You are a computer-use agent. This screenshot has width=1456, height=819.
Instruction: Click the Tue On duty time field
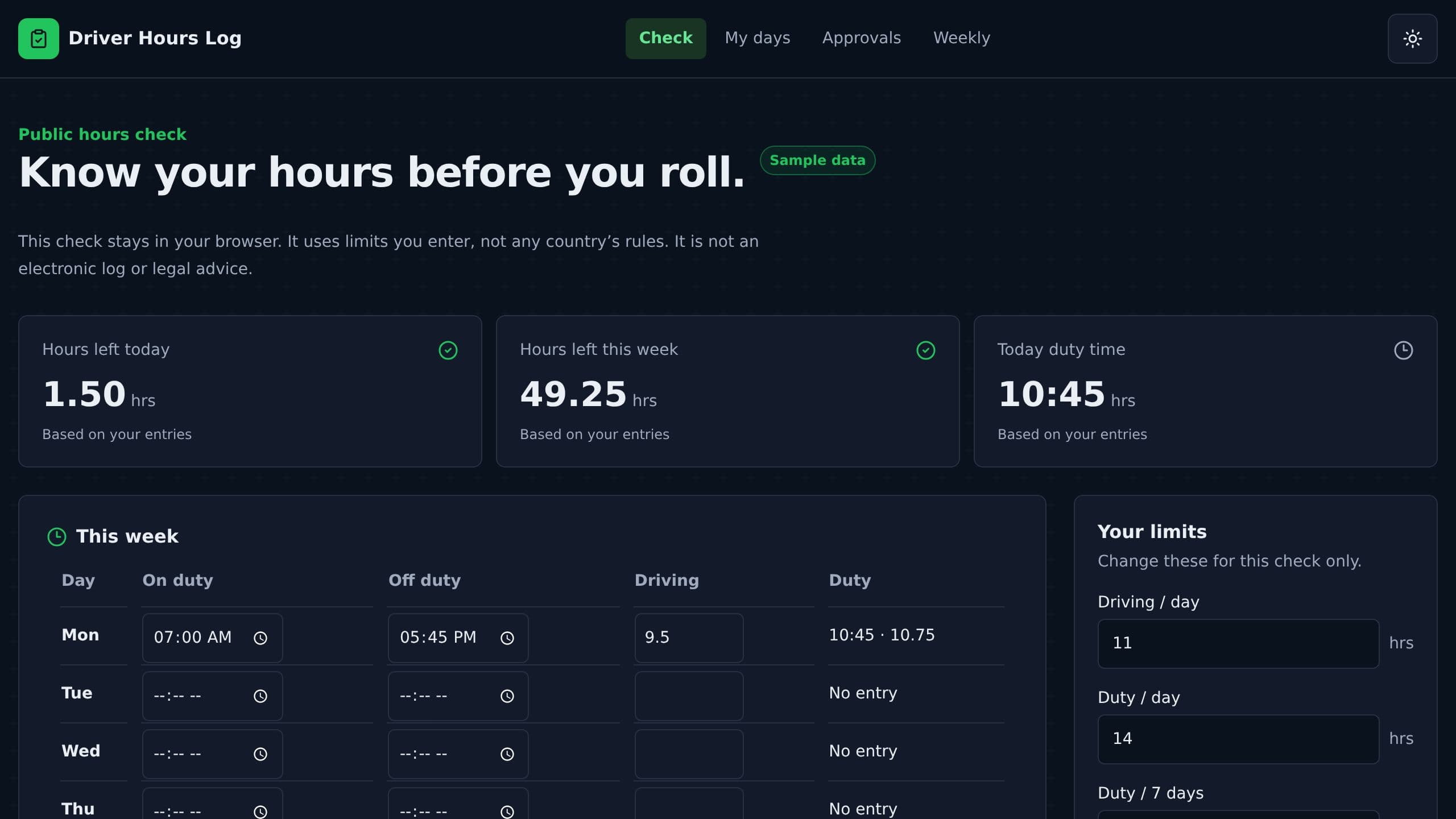click(x=212, y=696)
